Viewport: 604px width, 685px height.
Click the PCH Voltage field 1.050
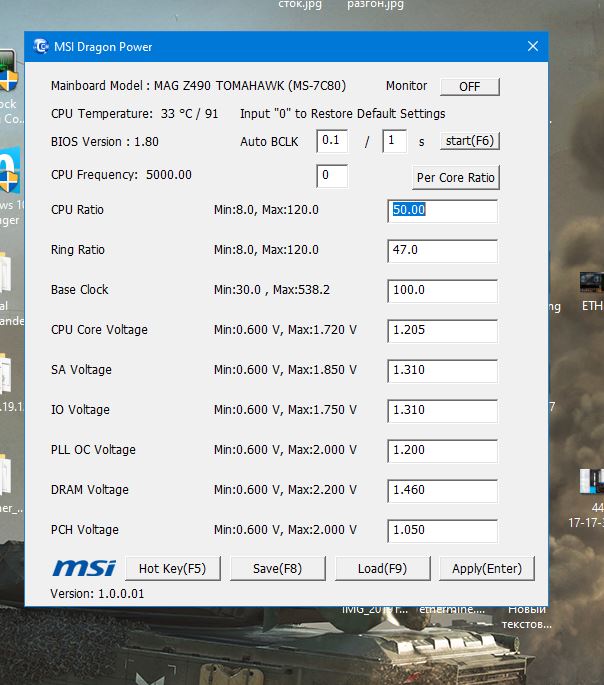442,531
